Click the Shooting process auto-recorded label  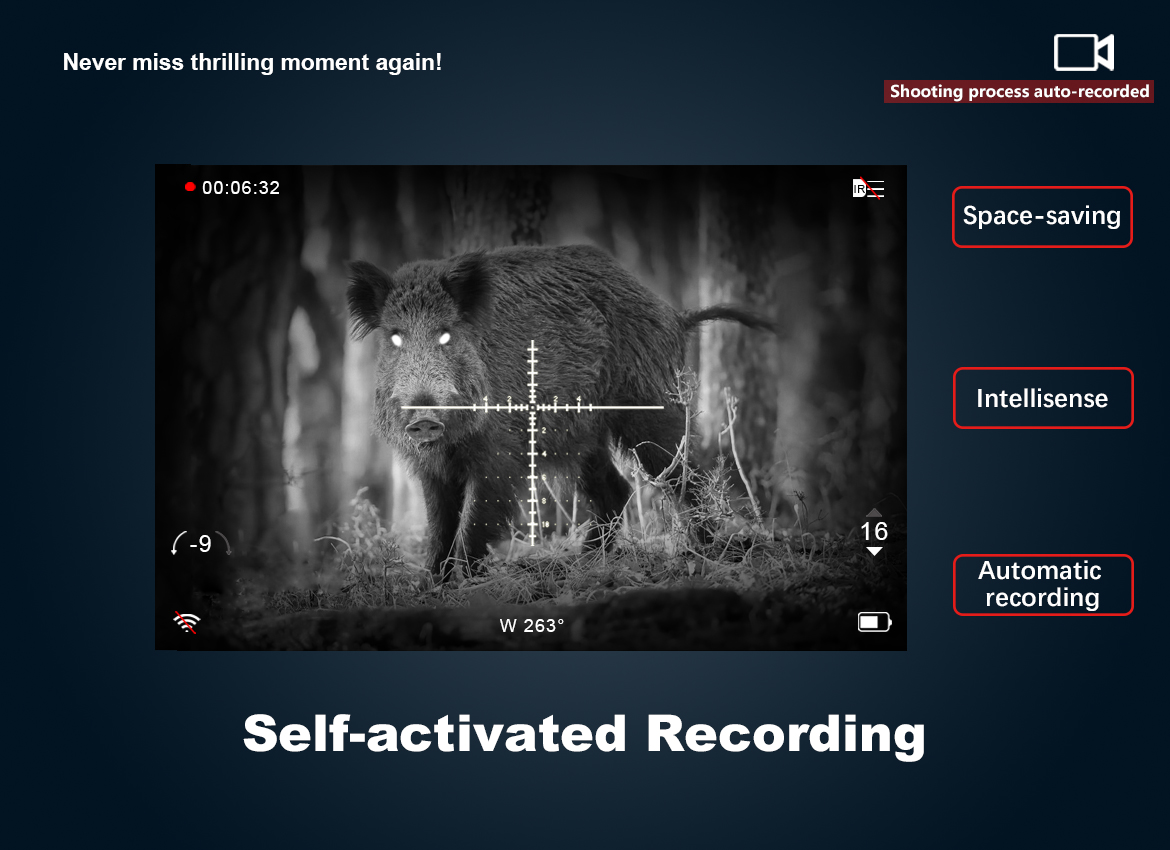click(x=1019, y=91)
